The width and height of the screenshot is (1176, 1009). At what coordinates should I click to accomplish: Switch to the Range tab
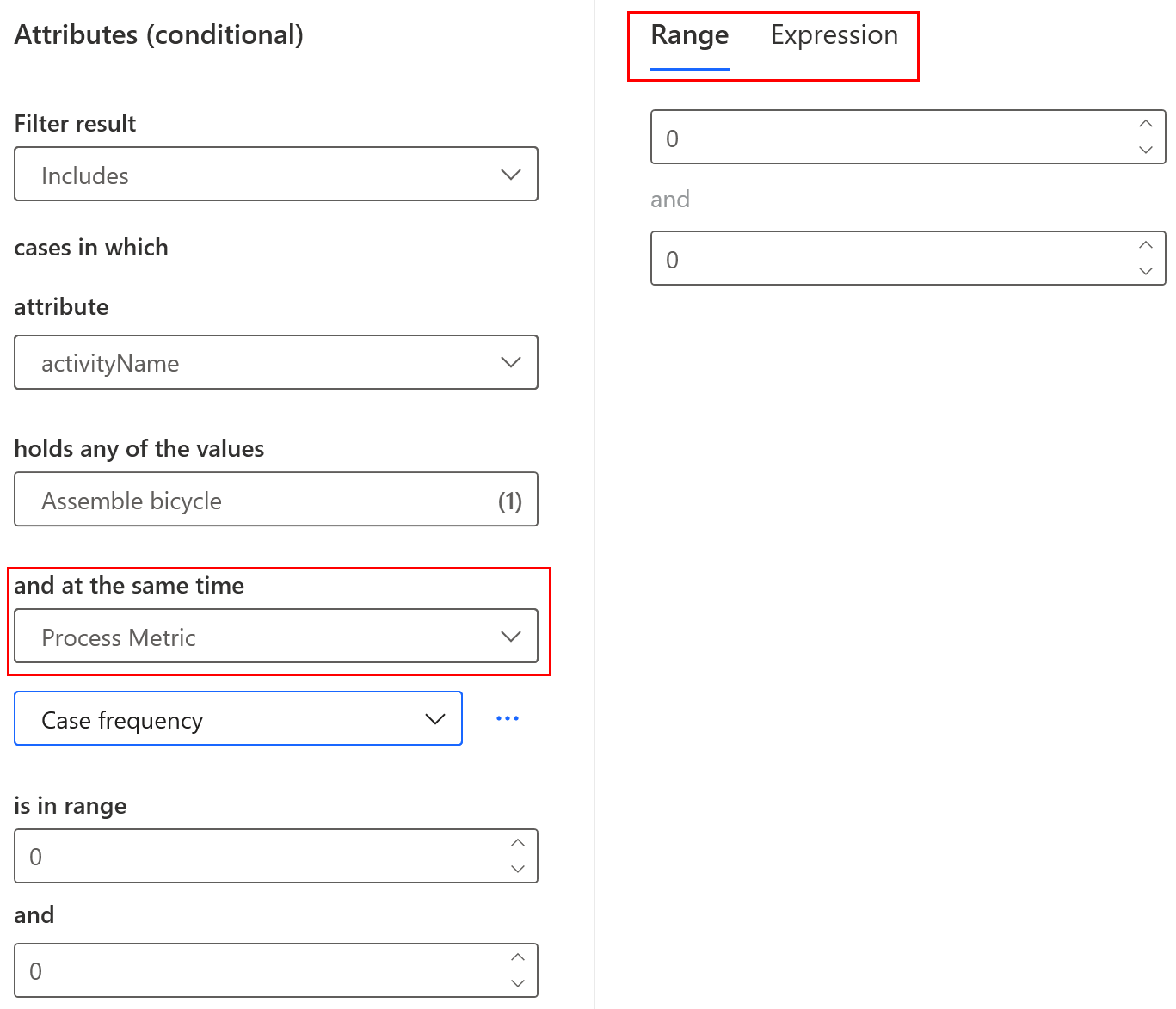[689, 35]
